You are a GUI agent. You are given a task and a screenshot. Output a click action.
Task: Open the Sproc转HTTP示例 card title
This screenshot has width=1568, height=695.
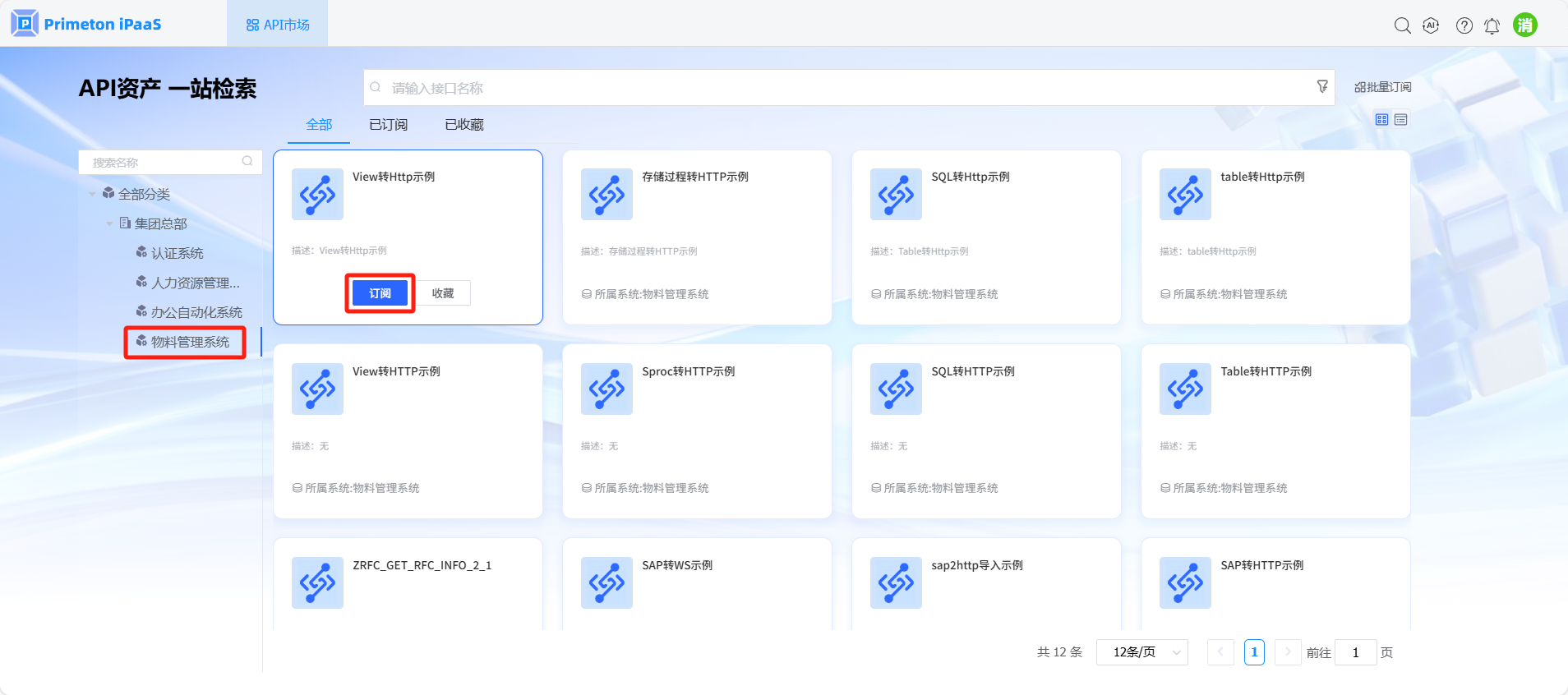[689, 371]
